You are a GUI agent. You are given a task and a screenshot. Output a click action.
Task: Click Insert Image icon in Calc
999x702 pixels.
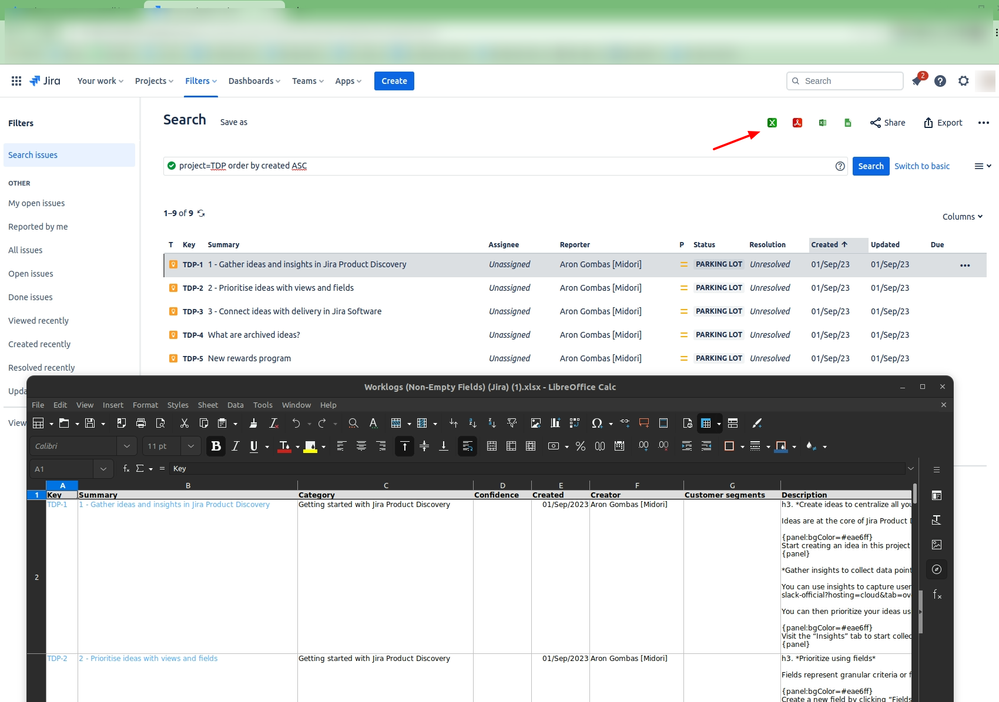pos(535,423)
